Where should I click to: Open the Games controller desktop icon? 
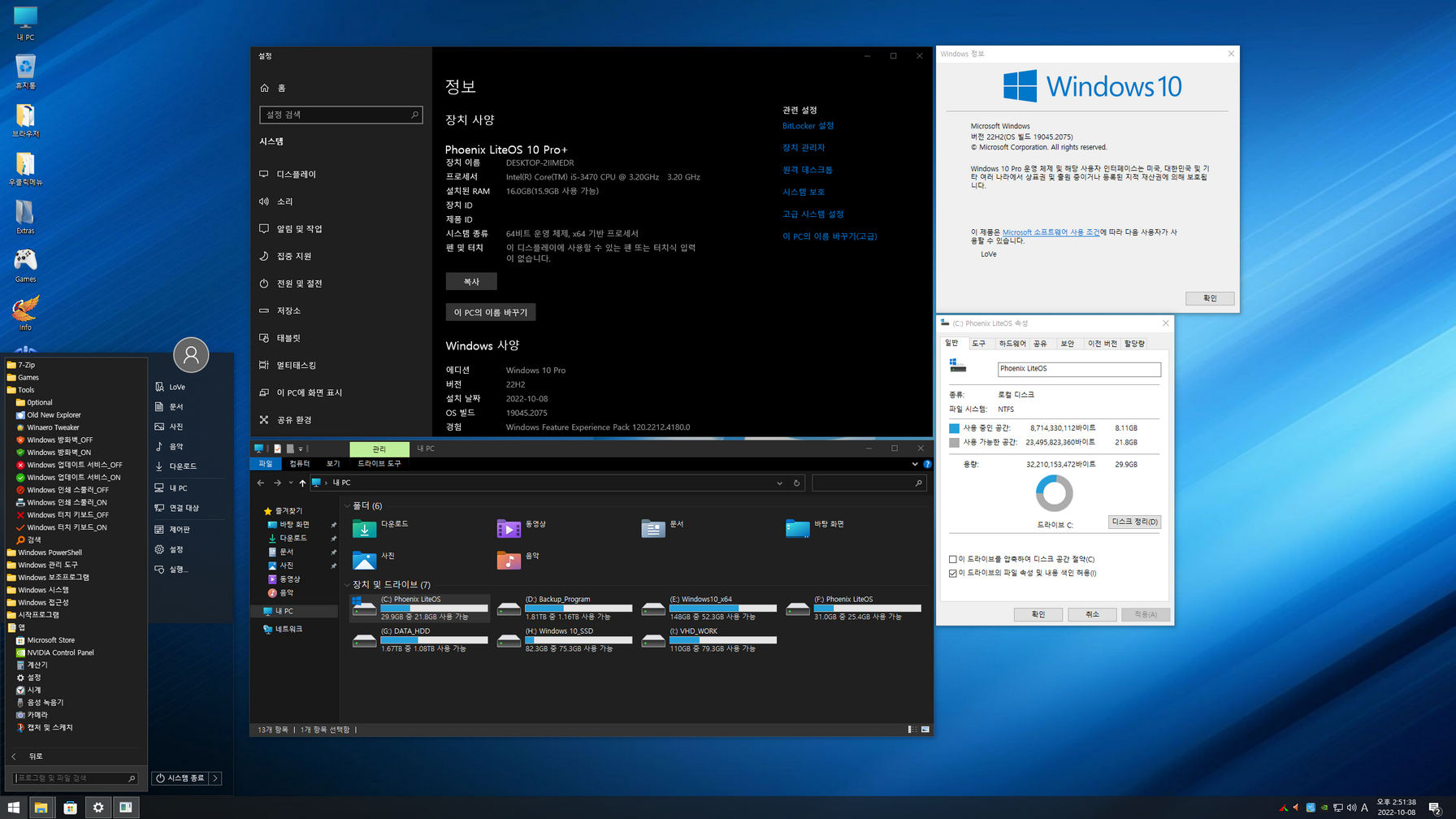(x=25, y=266)
